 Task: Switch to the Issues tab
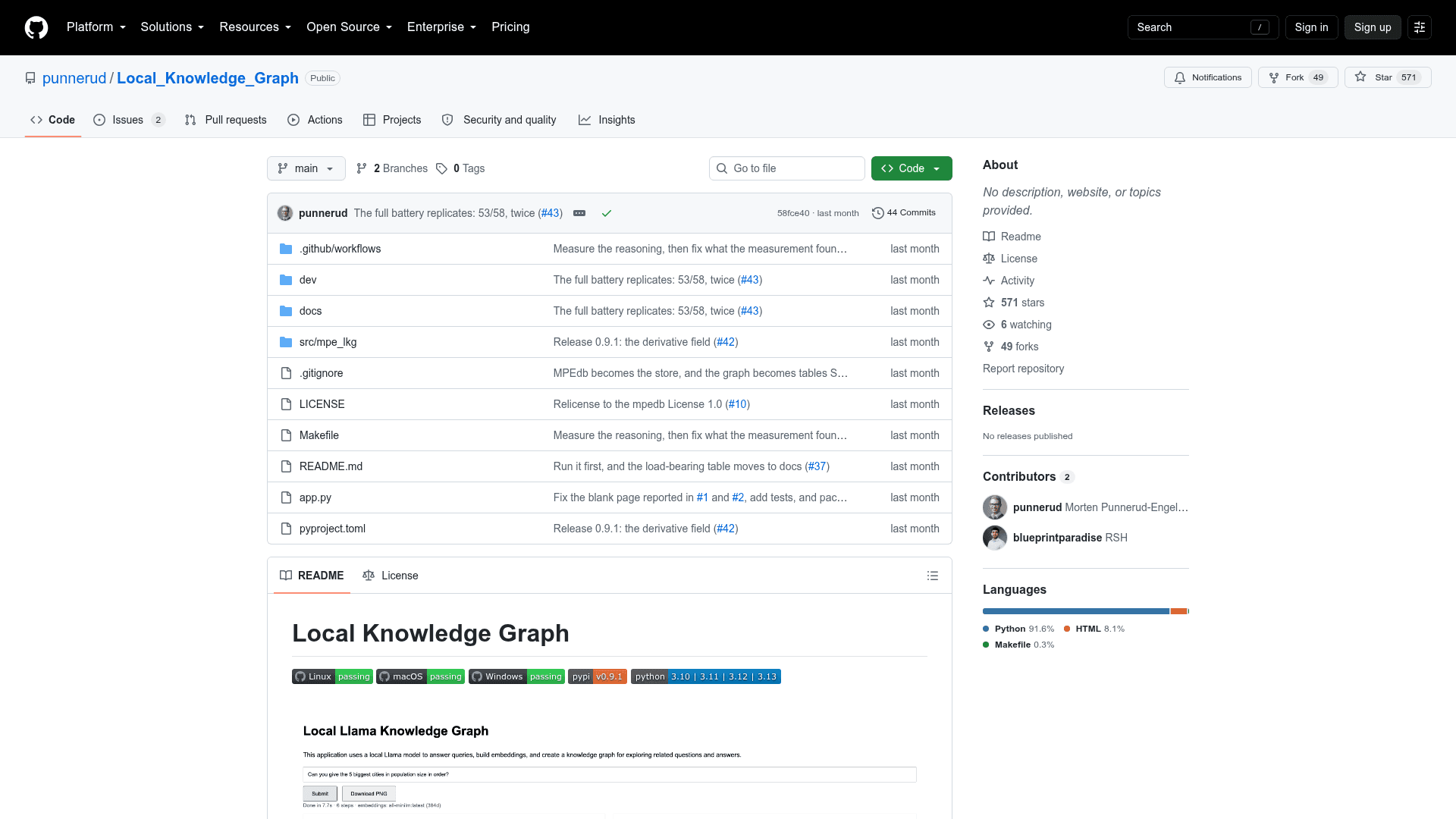click(x=128, y=120)
